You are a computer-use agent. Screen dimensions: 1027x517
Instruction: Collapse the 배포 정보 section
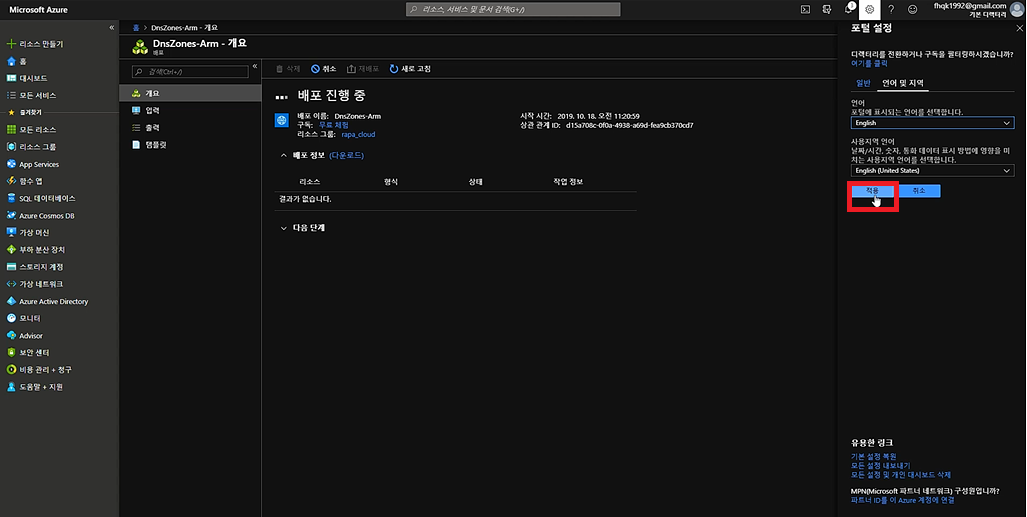pyautogui.click(x=284, y=155)
